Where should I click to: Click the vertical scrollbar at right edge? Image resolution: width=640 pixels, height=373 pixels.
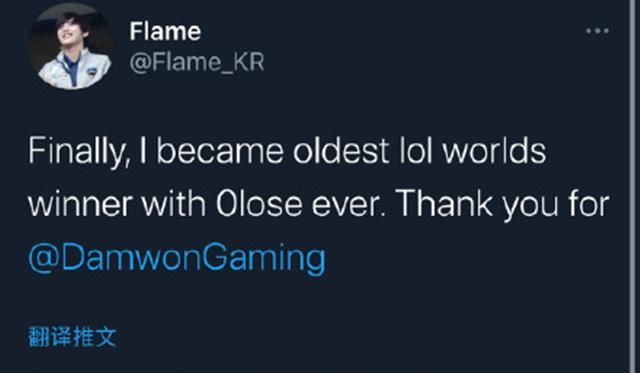point(634,186)
